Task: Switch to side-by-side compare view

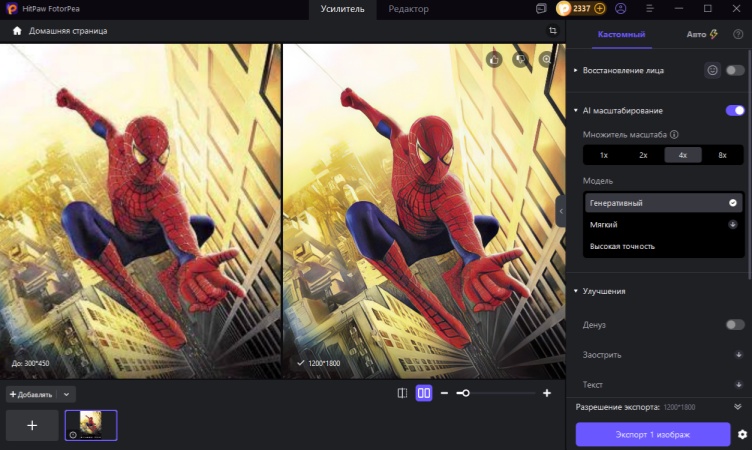Action: [424, 393]
